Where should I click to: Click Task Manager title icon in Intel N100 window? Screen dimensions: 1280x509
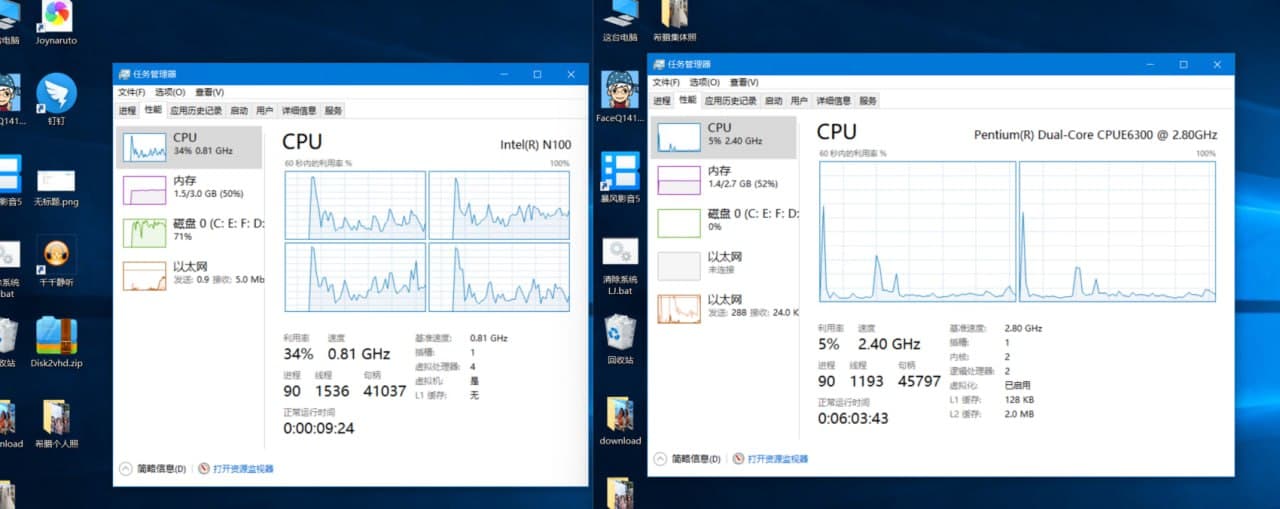pos(124,74)
